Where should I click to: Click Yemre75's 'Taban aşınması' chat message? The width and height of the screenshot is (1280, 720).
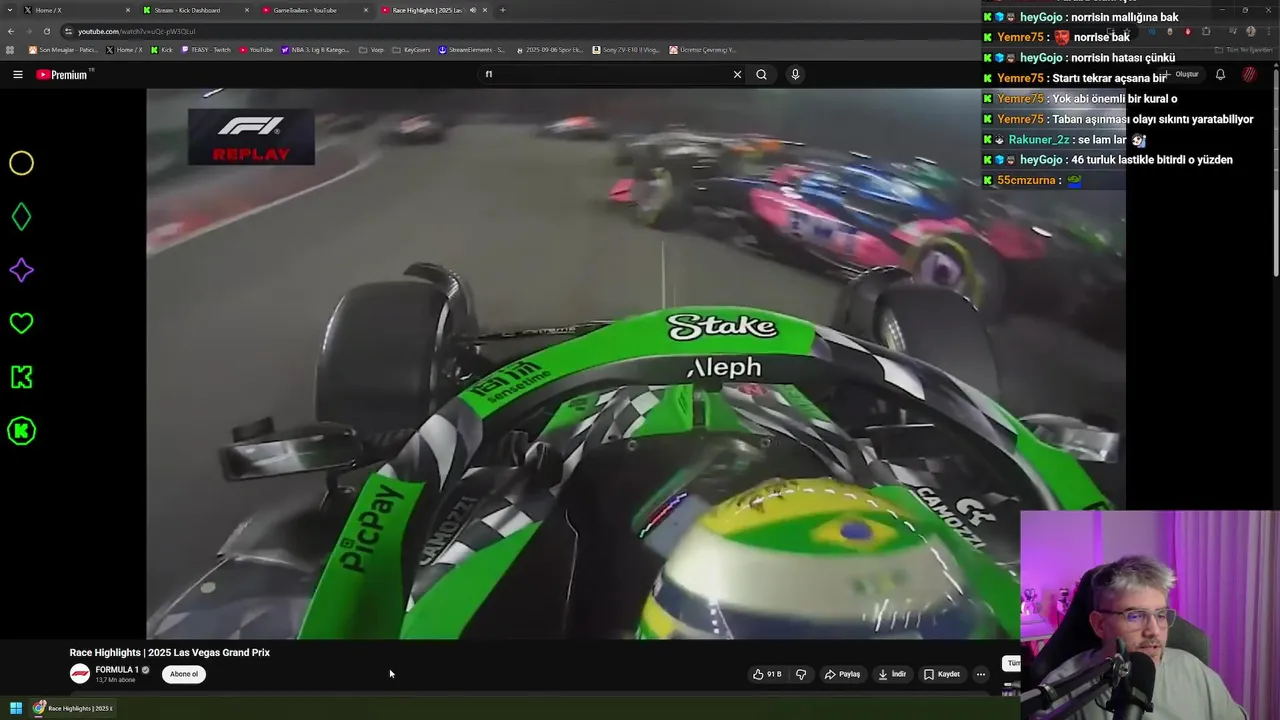click(1151, 119)
